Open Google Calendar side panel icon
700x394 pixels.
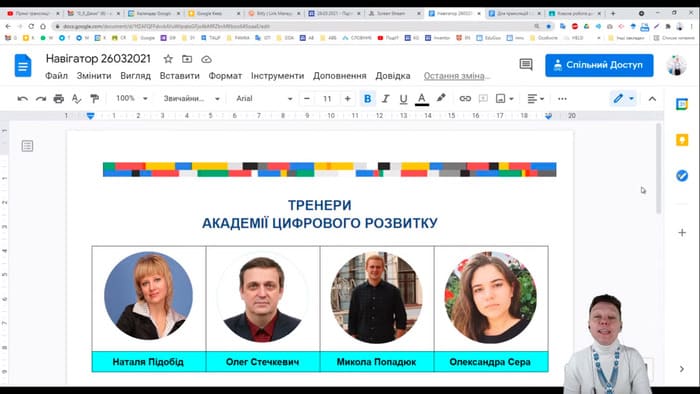[682, 104]
